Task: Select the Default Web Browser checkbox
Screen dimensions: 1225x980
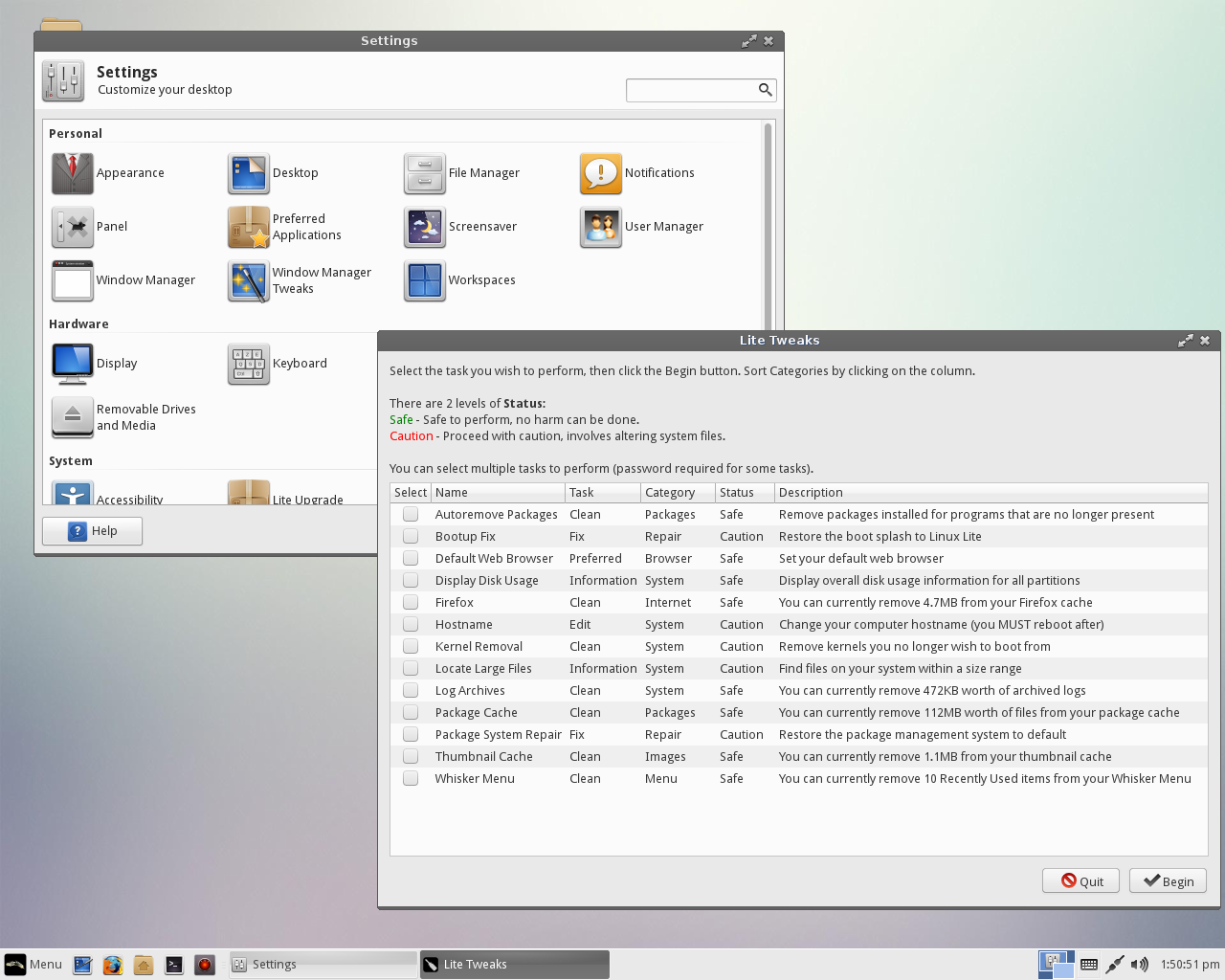Action: [411, 558]
